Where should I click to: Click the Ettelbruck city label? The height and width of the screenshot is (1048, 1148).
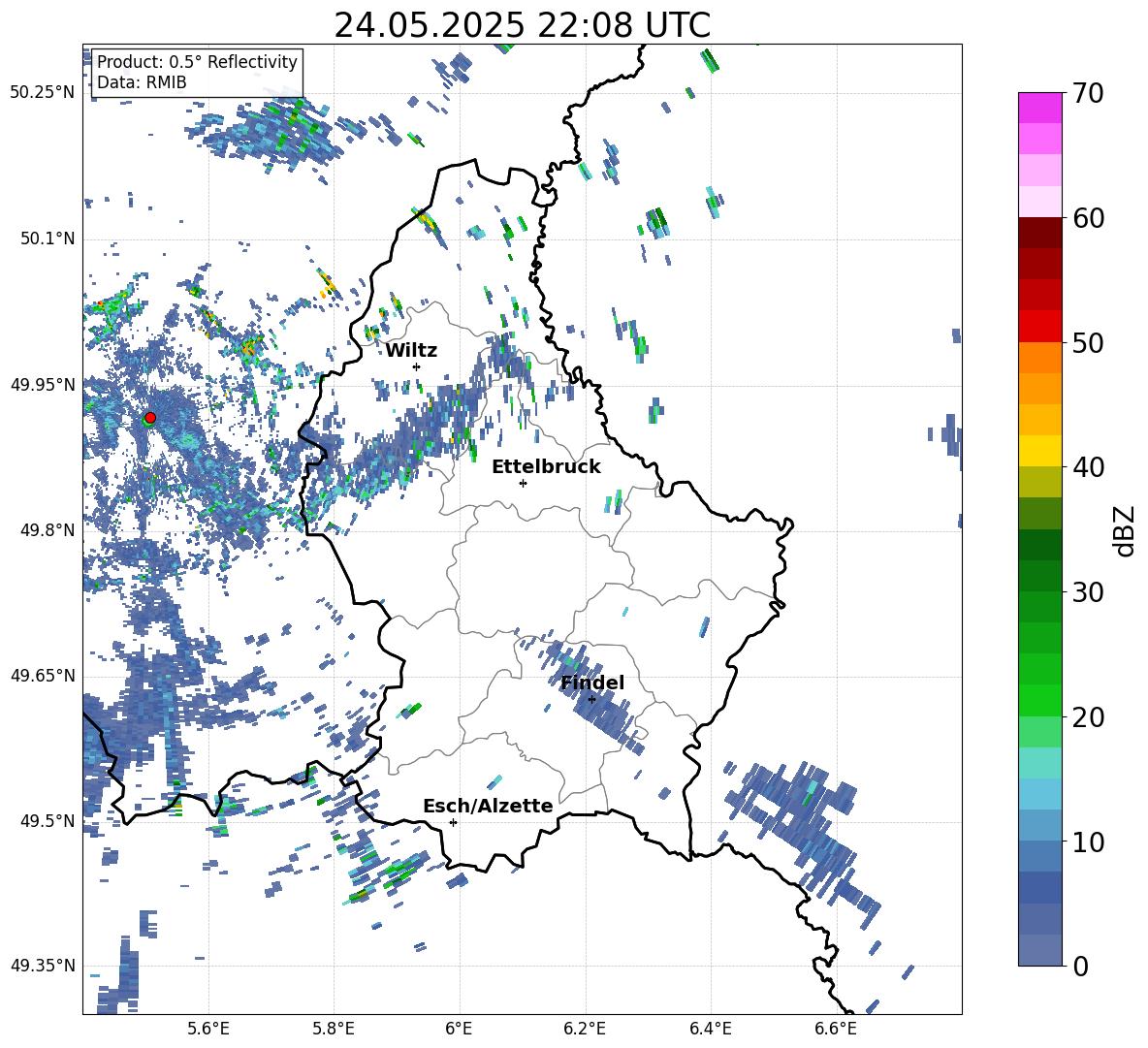546,467
